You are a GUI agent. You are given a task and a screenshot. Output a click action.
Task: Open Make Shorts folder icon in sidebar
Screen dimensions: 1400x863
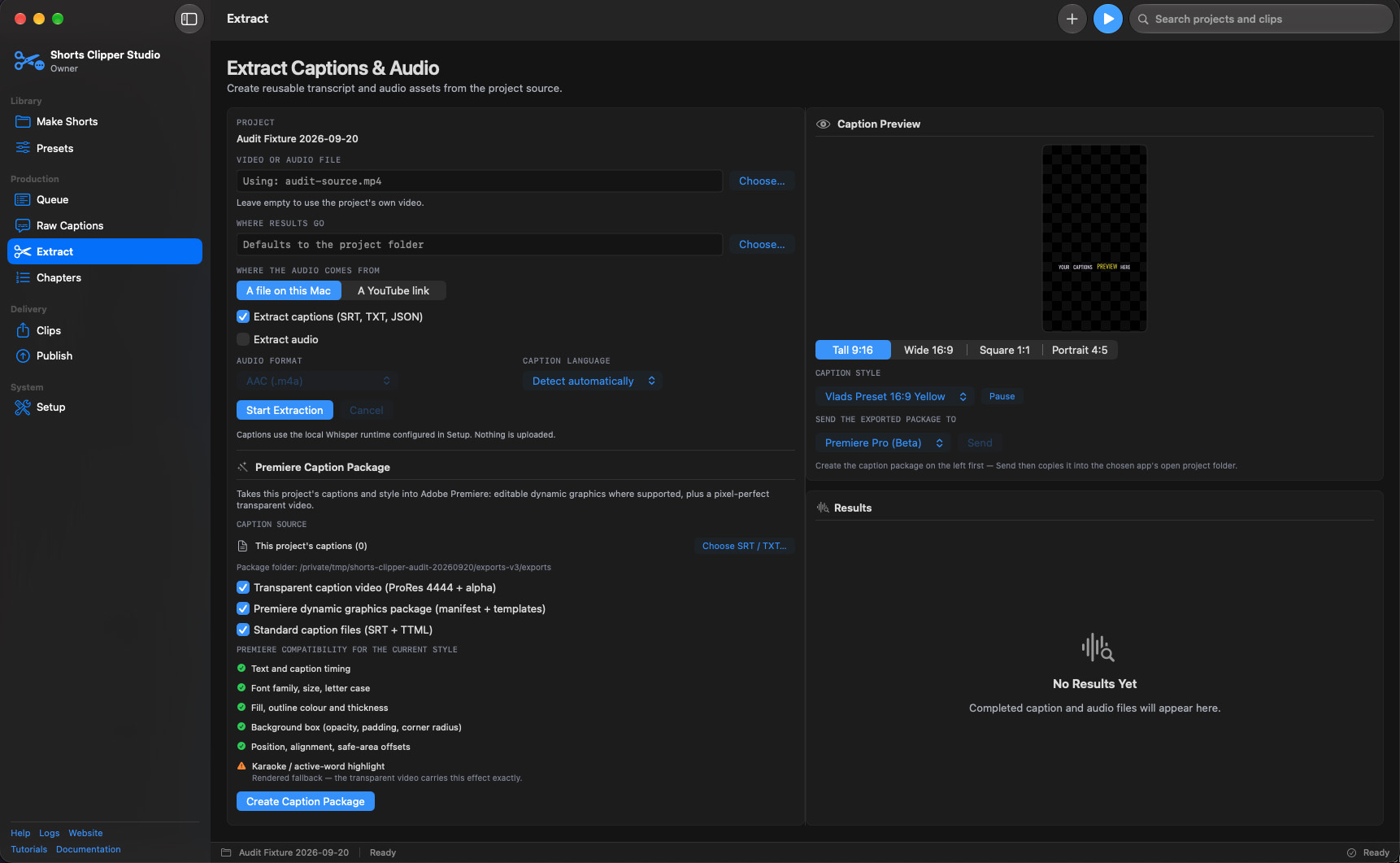click(23, 121)
